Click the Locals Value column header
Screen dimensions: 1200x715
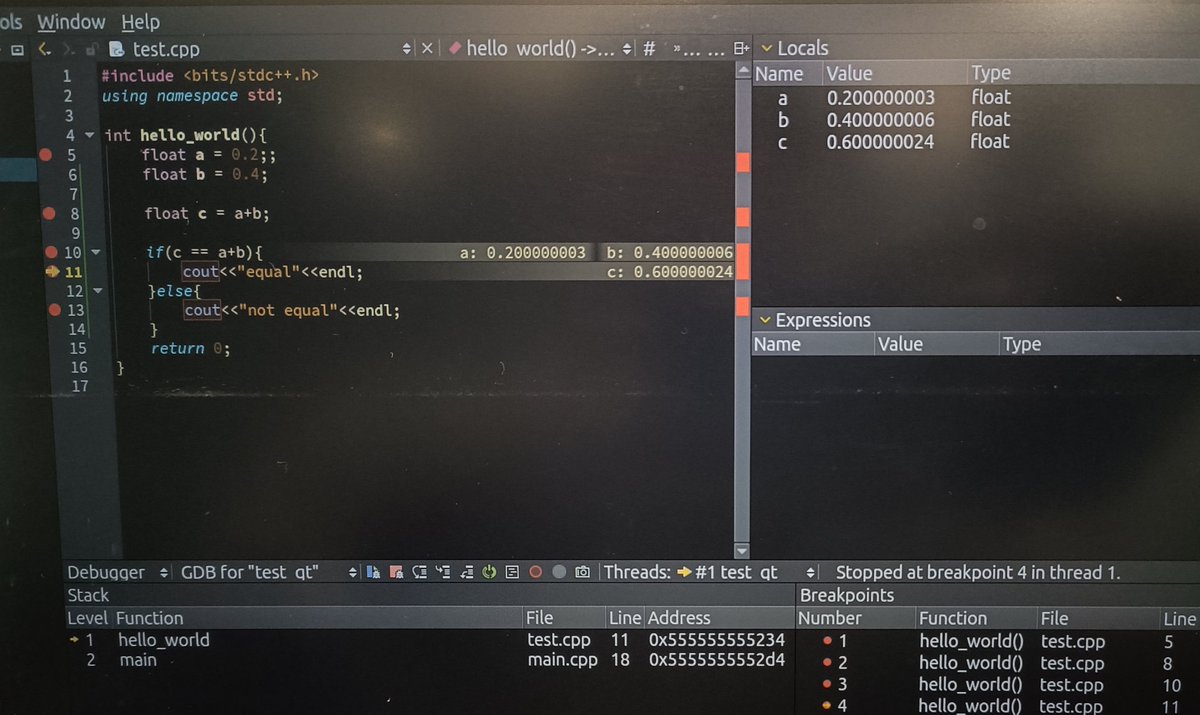pos(895,73)
